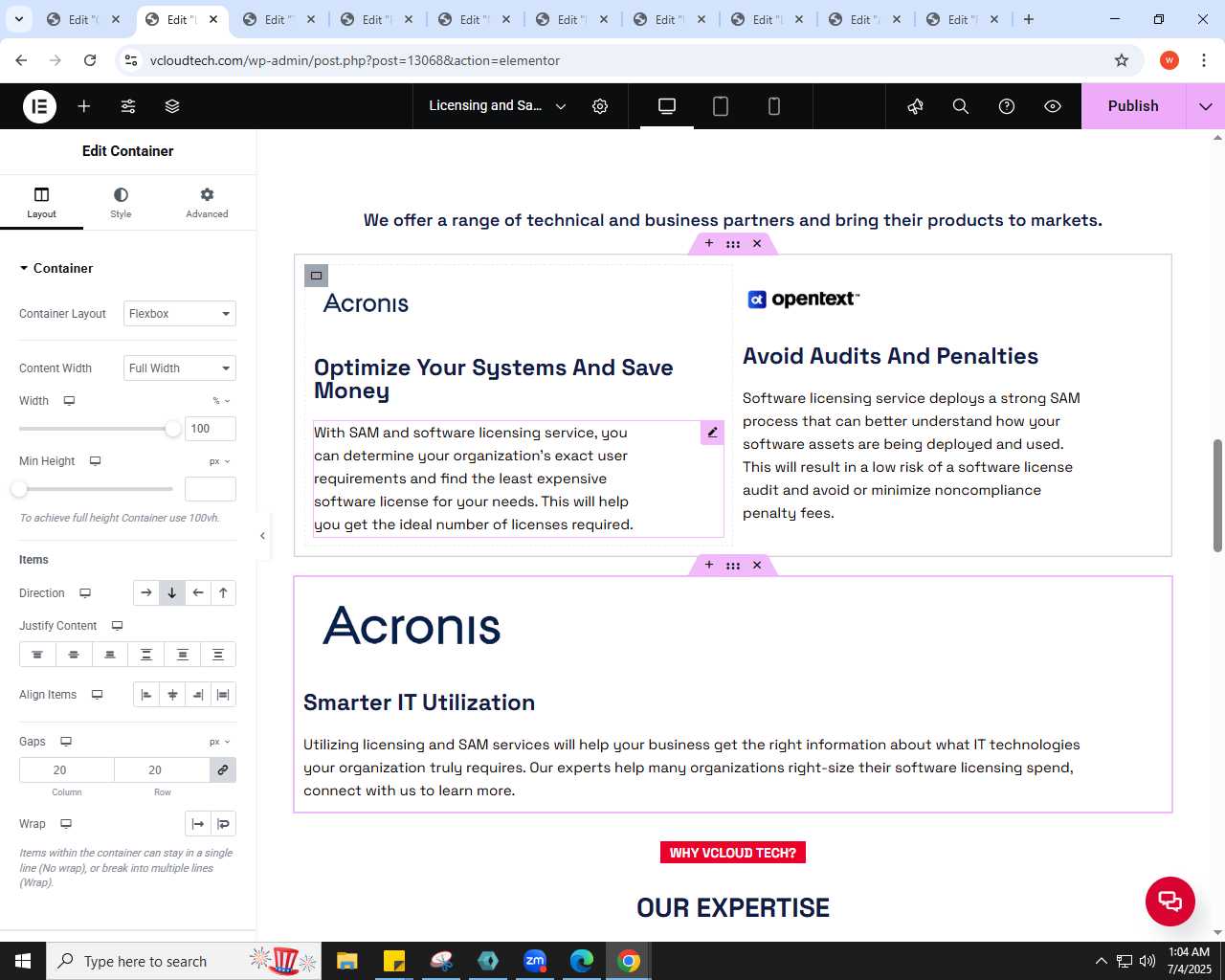Open the Finder search icon
The height and width of the screenshot is (980, 1225).
(961, 106)
